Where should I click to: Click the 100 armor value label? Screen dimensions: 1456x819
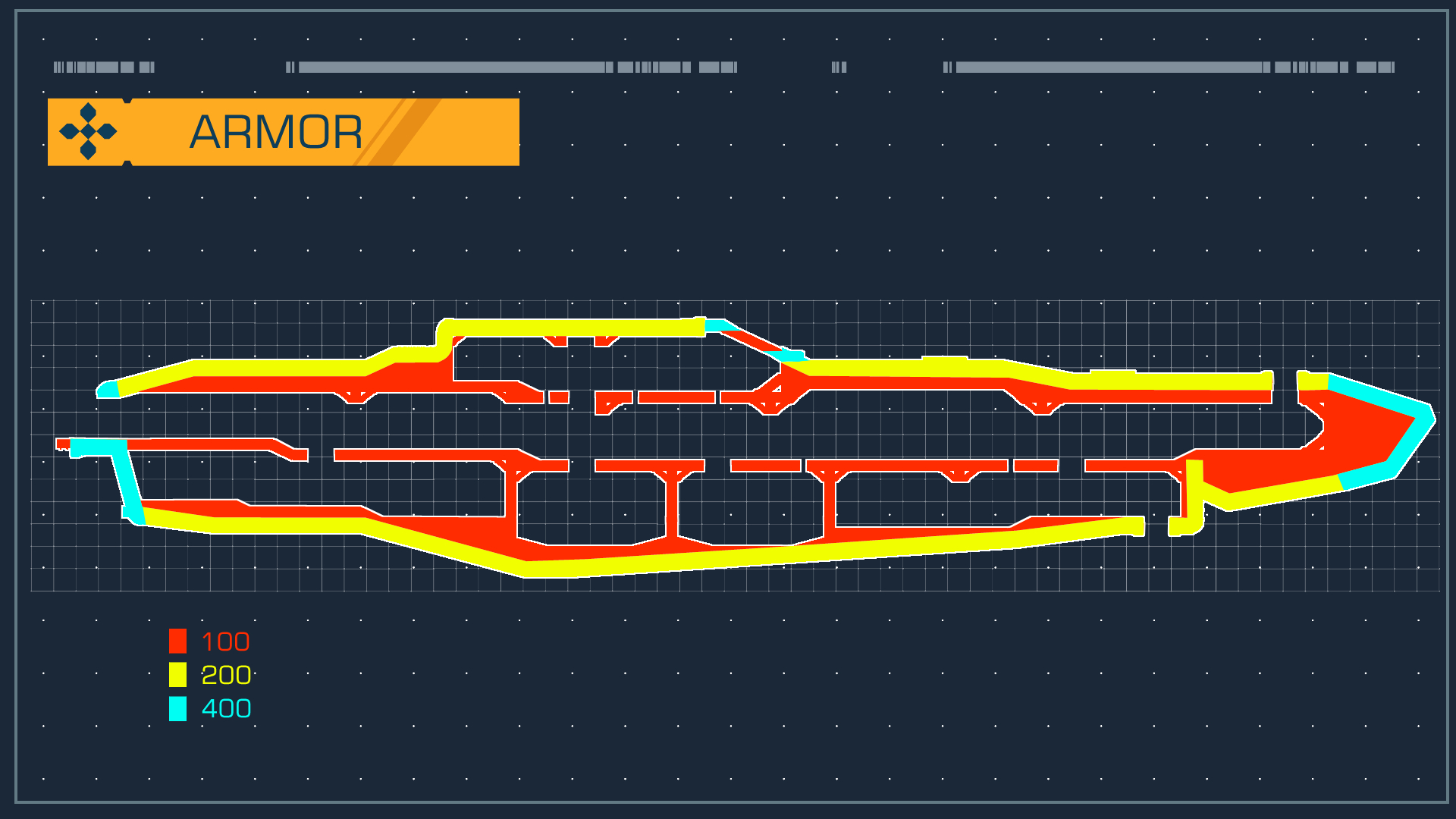226,642
